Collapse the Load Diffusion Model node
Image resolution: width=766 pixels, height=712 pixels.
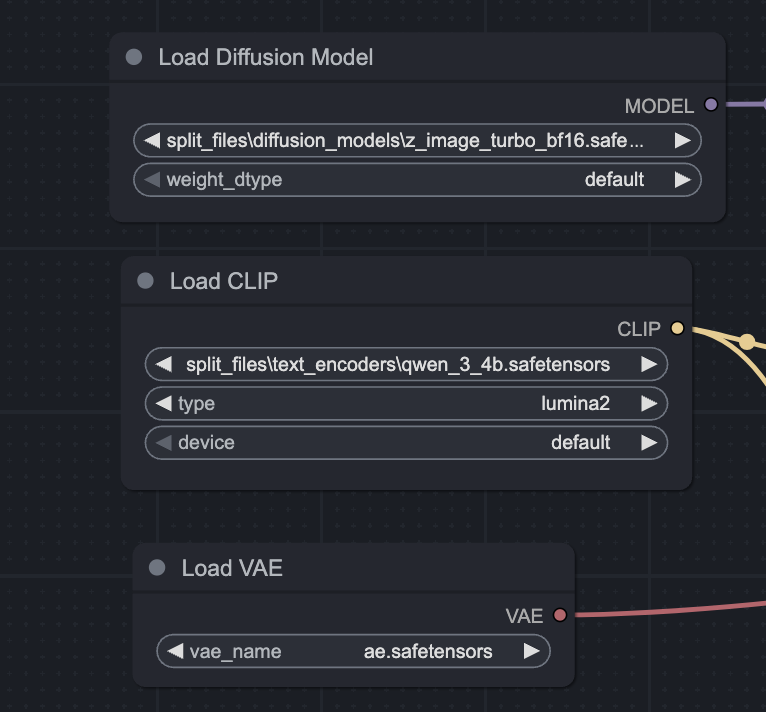click(x=134, y=57)
